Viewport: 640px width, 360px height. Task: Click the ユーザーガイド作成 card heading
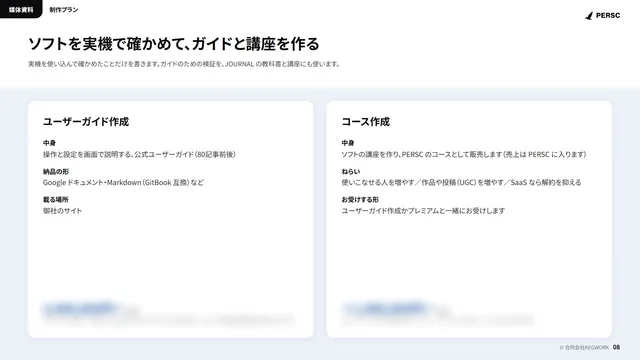(86, 122)
